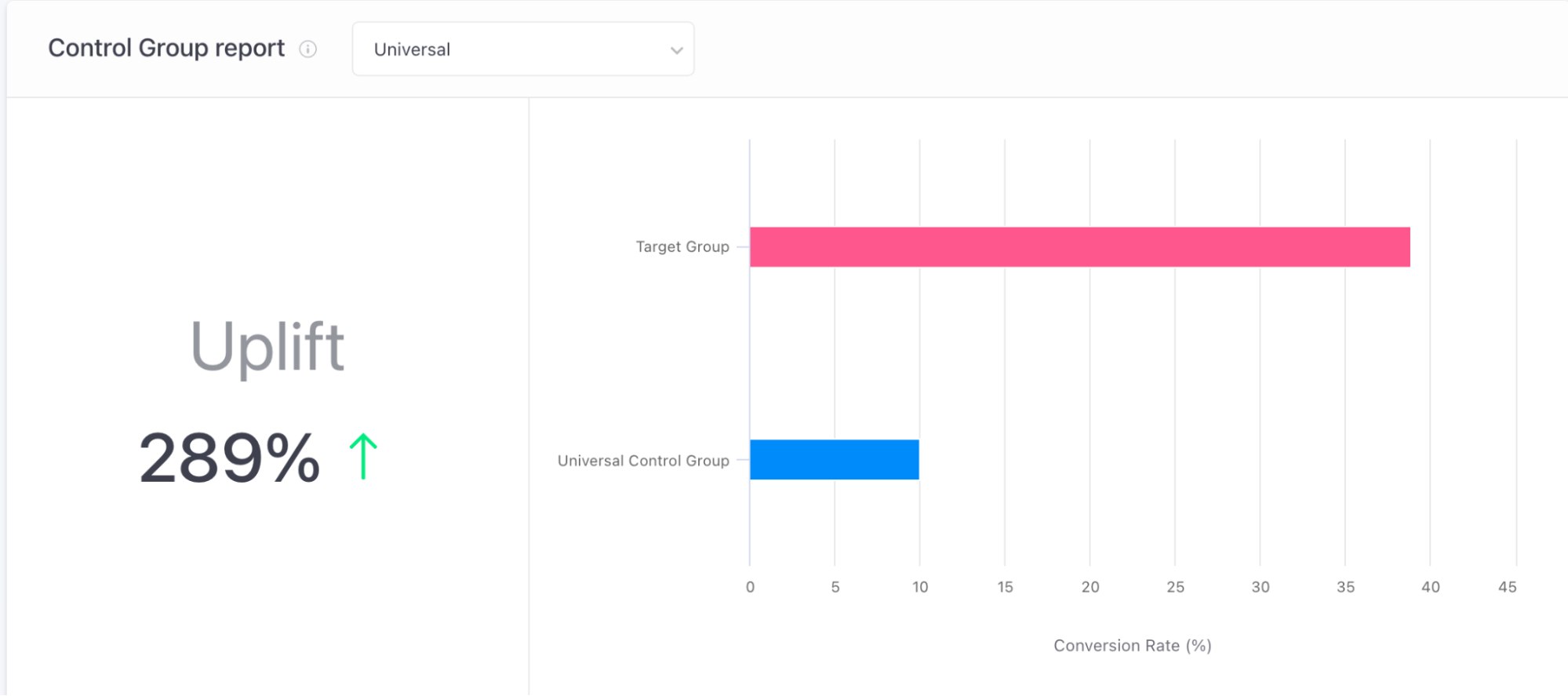Viewport: 1568px width, 696px height.
Task: Click the Conversion Rate (%) axis title
Action: click(1132, 646)
